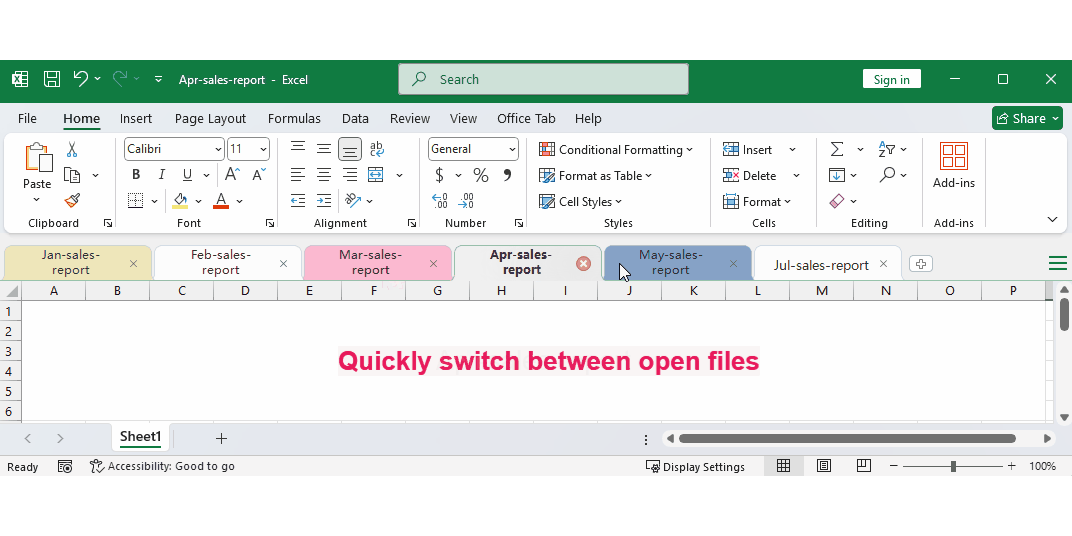Toggle underline formatting
The width and height of the screenshot is (1072, 536).
(x=187, y=175)
